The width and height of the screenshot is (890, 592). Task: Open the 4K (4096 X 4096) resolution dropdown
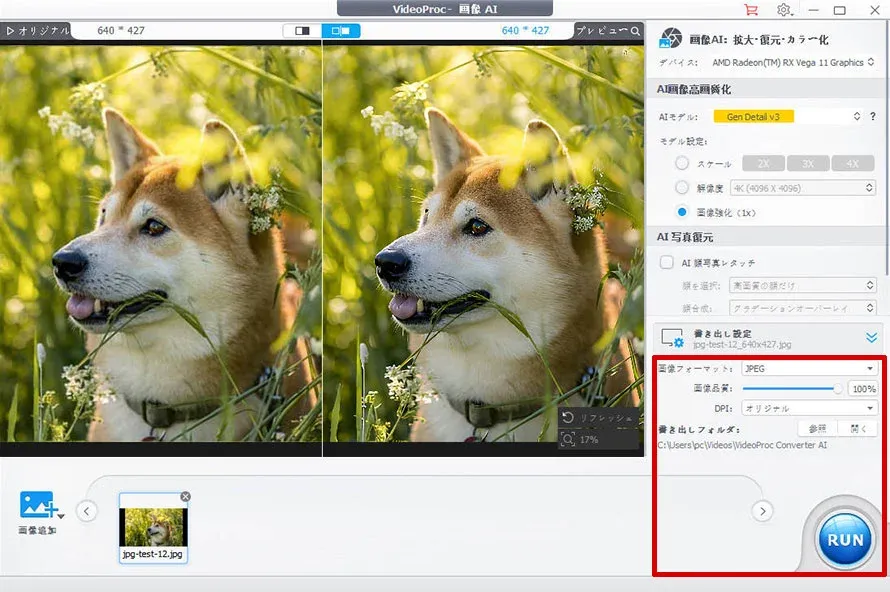(x=803, y=188)
